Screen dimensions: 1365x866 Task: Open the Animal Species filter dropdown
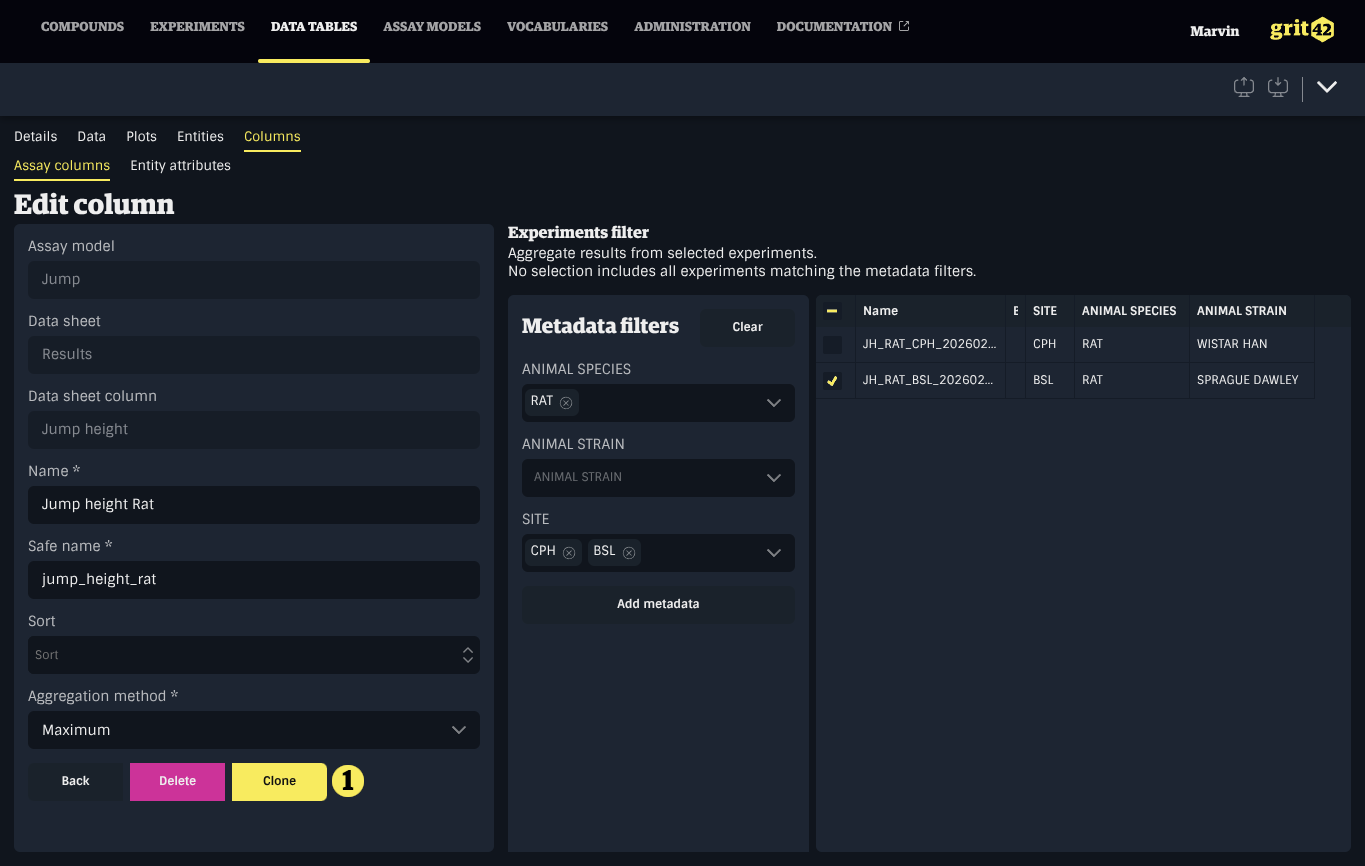773,402
